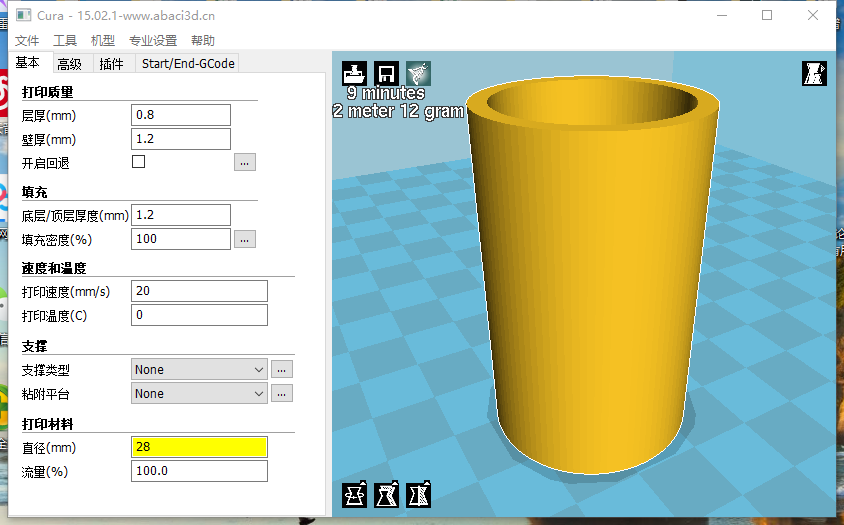Click the Save toolpath icon

387,73
